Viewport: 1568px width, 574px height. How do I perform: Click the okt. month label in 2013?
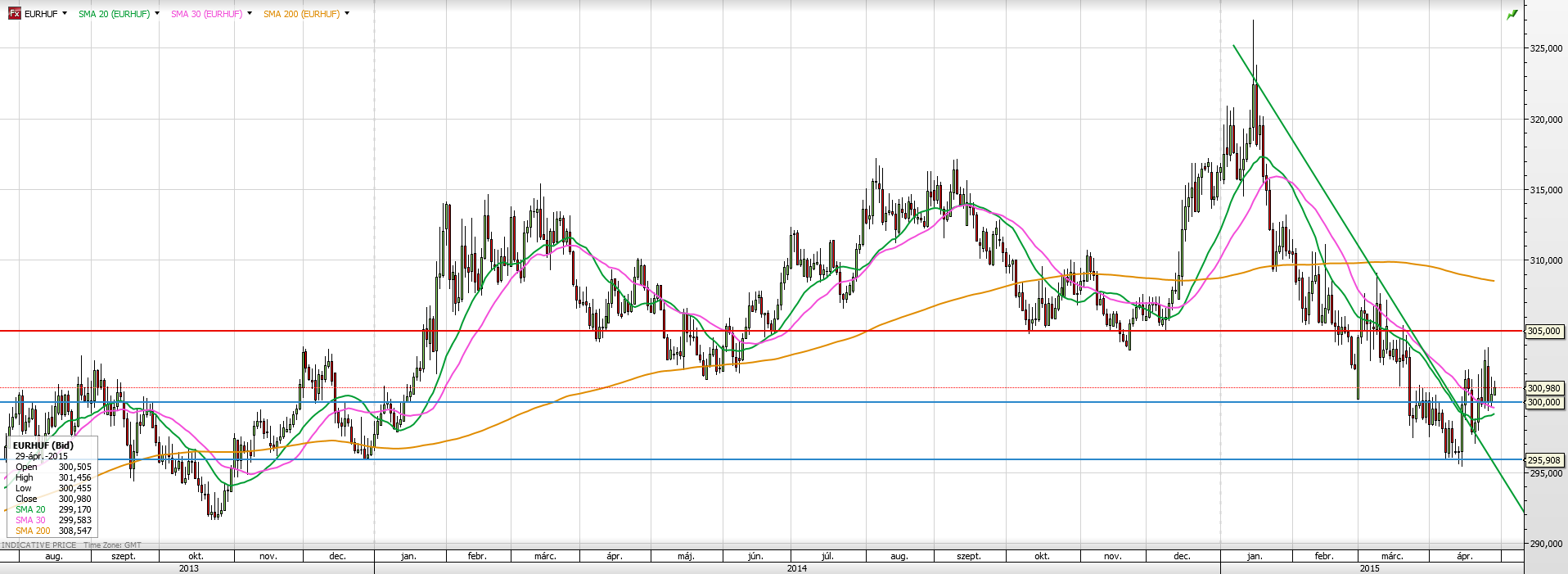196,556
